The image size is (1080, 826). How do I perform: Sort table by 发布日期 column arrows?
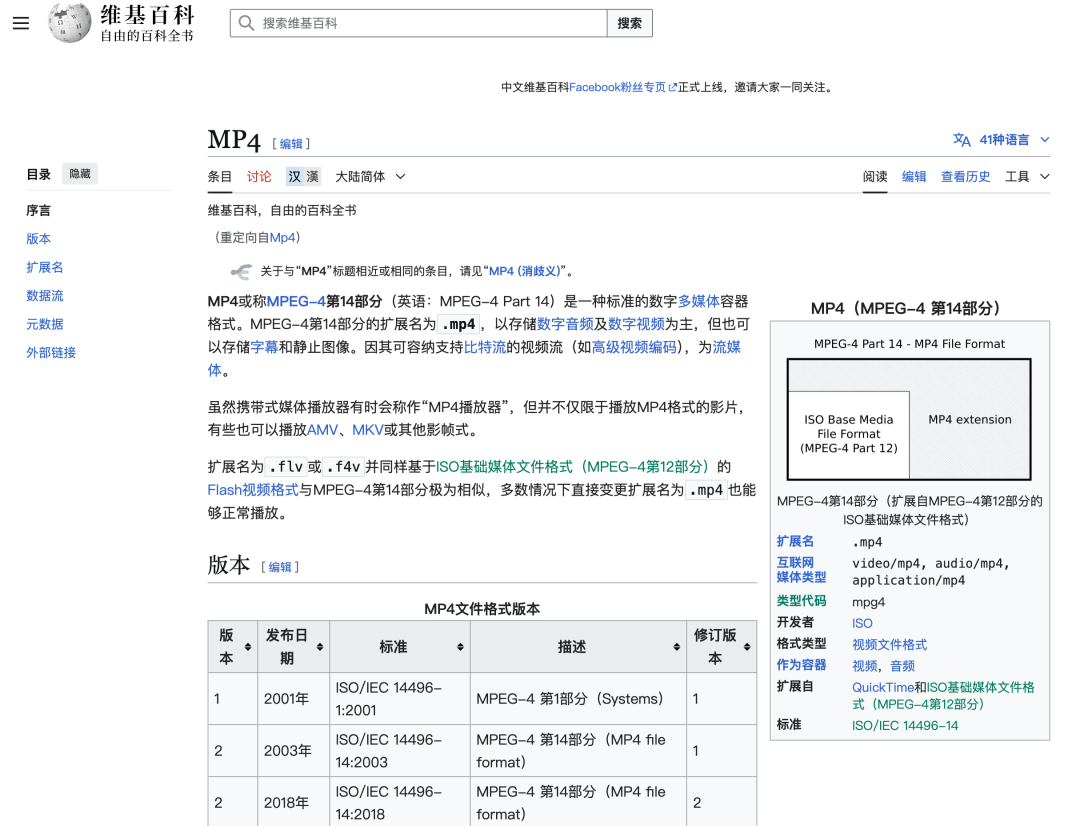click(320, 647)
